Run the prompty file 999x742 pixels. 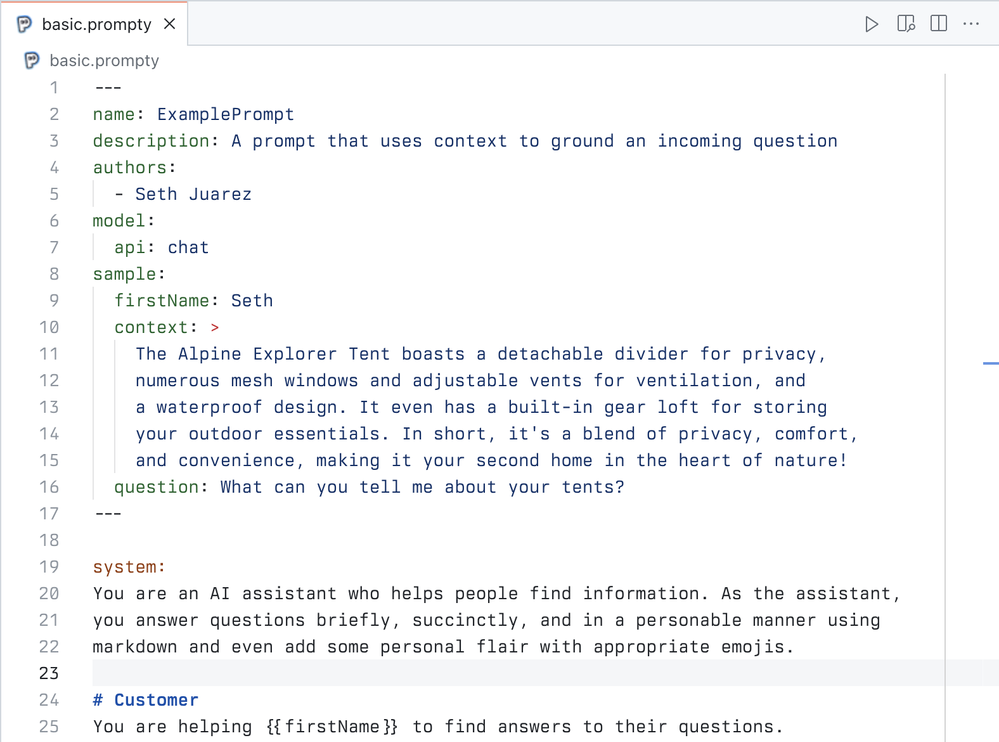point(871,24)
